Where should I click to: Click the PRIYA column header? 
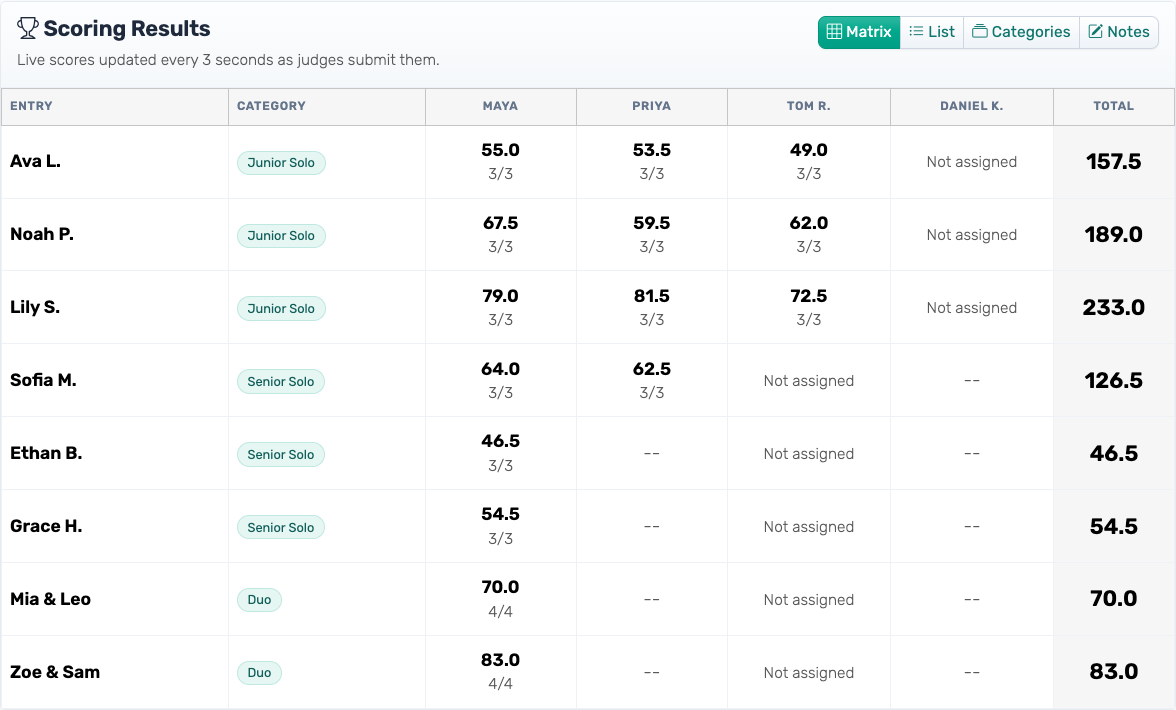[651, 106]
